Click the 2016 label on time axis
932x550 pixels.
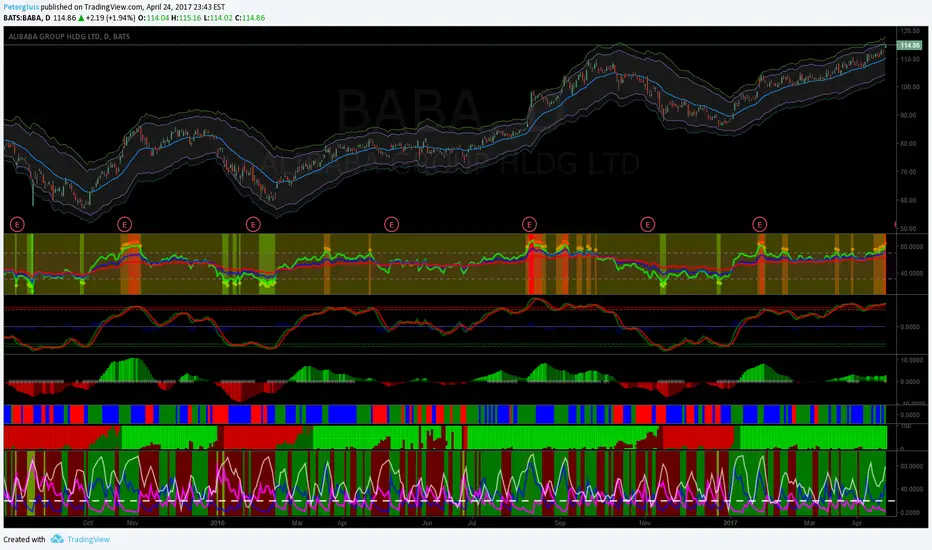pyautogui.click(x=218, y=523)
